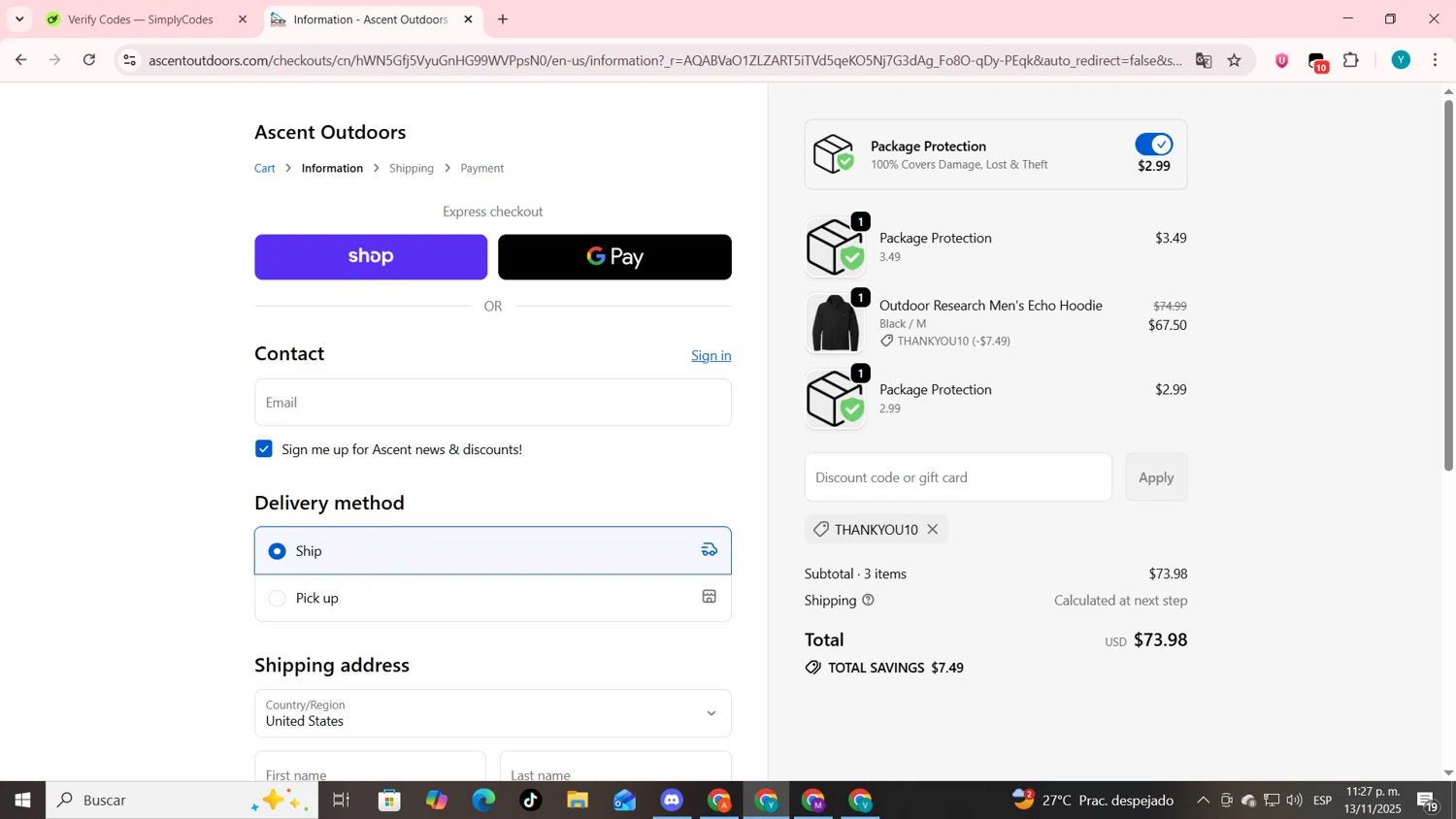This screenshot has width=1456, height=819.
Task: Open File Explorer from taskbar
Action: click(x=578, y=801)
